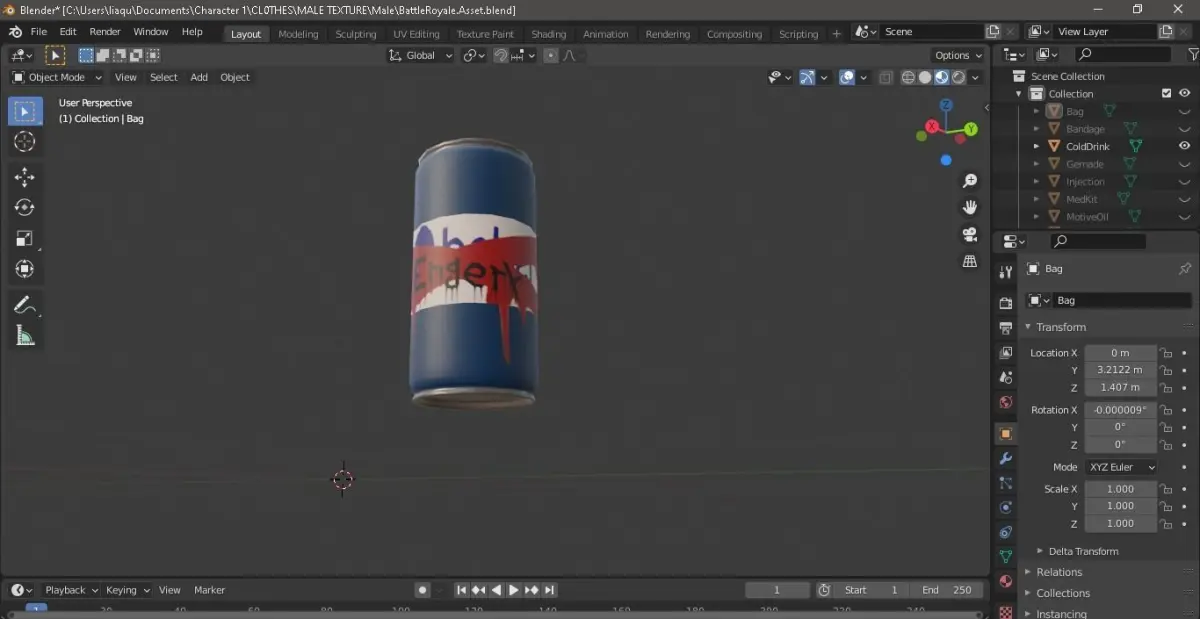Open Object Data mesh properties tab

(x=1006, y=556)
